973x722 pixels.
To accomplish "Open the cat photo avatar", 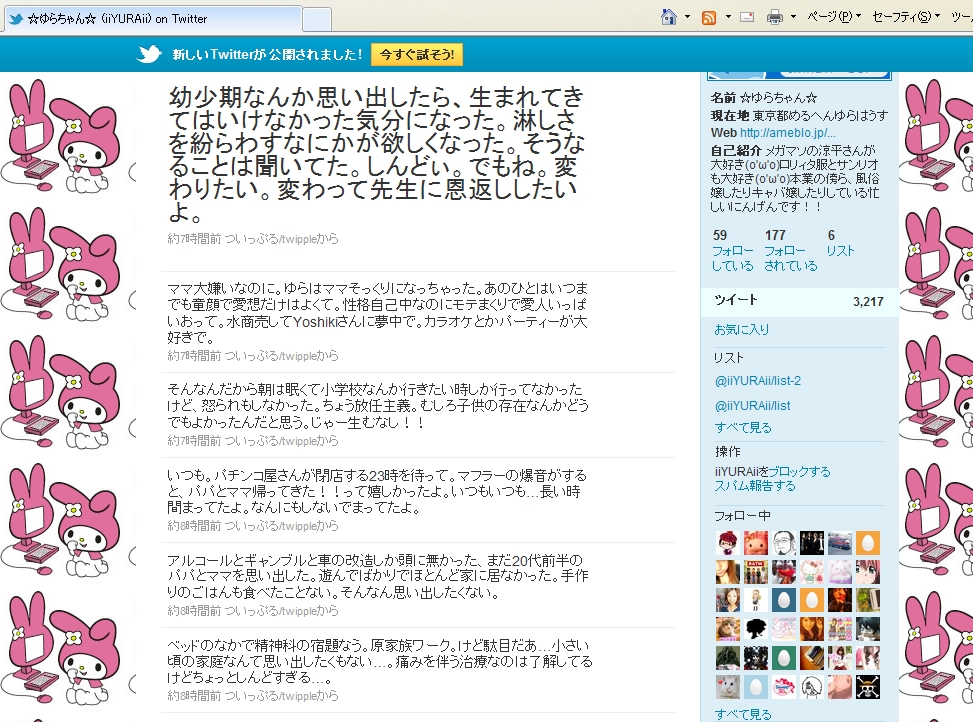I will pos(728,629).
